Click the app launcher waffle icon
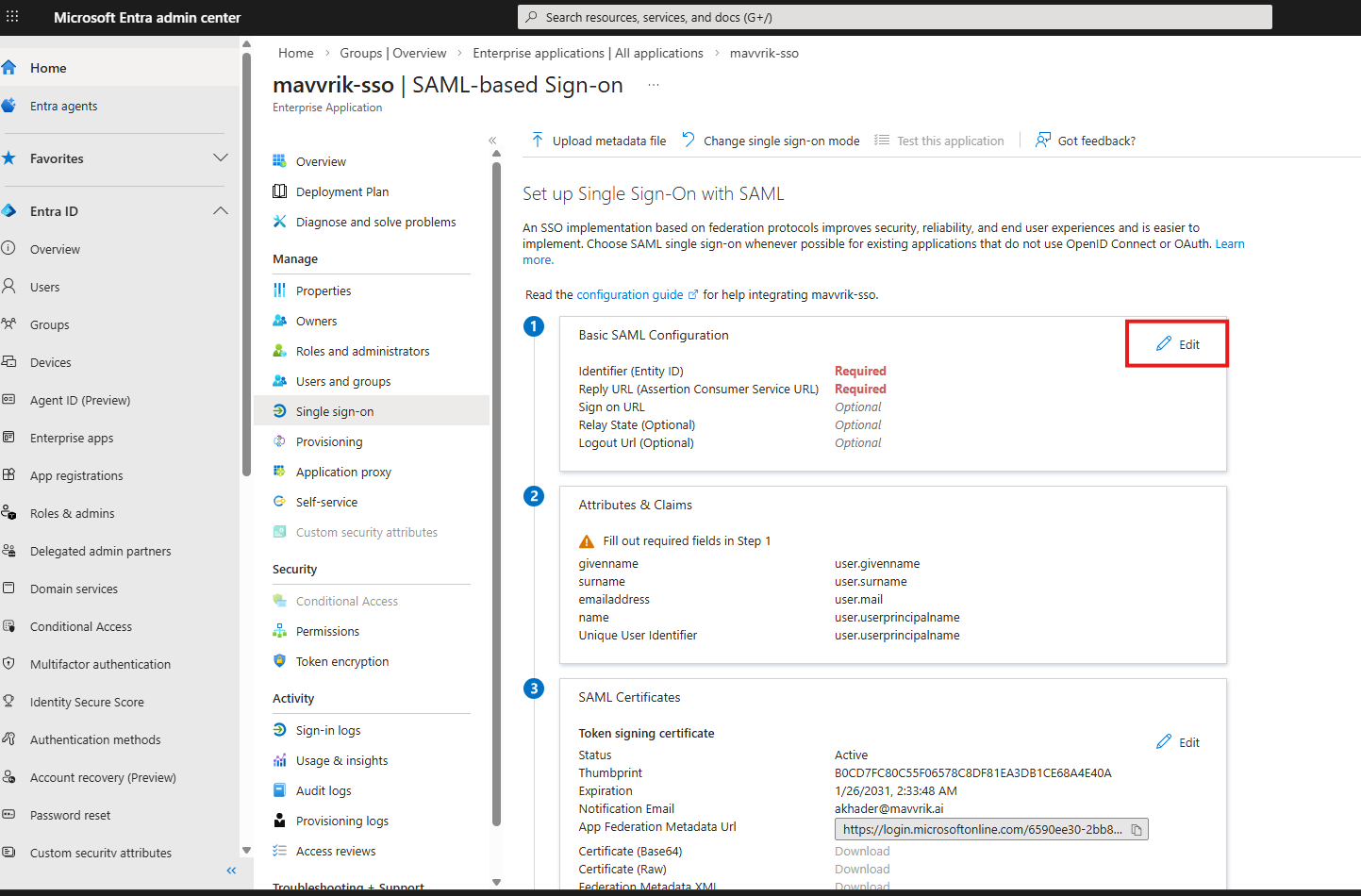Screen dimensions: 1361x896 click(x=12, y=17)
